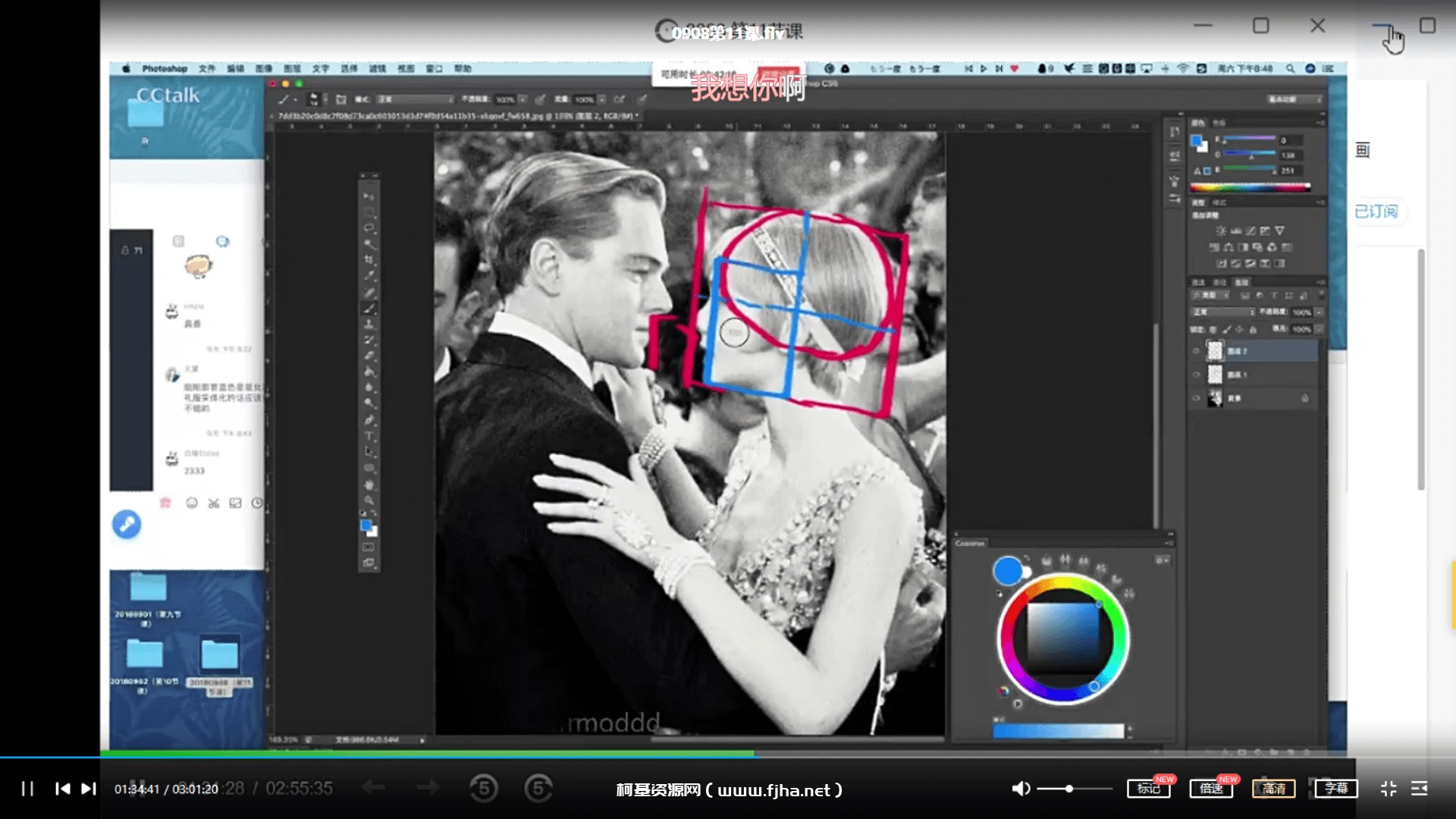Select the Lasso tool
Image resolution: width=1456 pixels, height=819 pixels.
(x=369, y=227)
